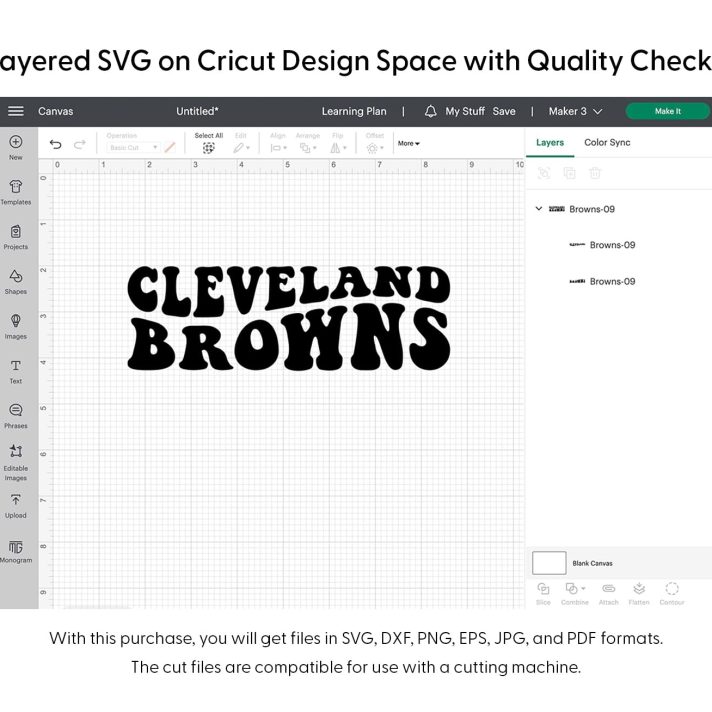Open the Operation Basic Cut dropdown
712x712 pixels.
(134, 148)
